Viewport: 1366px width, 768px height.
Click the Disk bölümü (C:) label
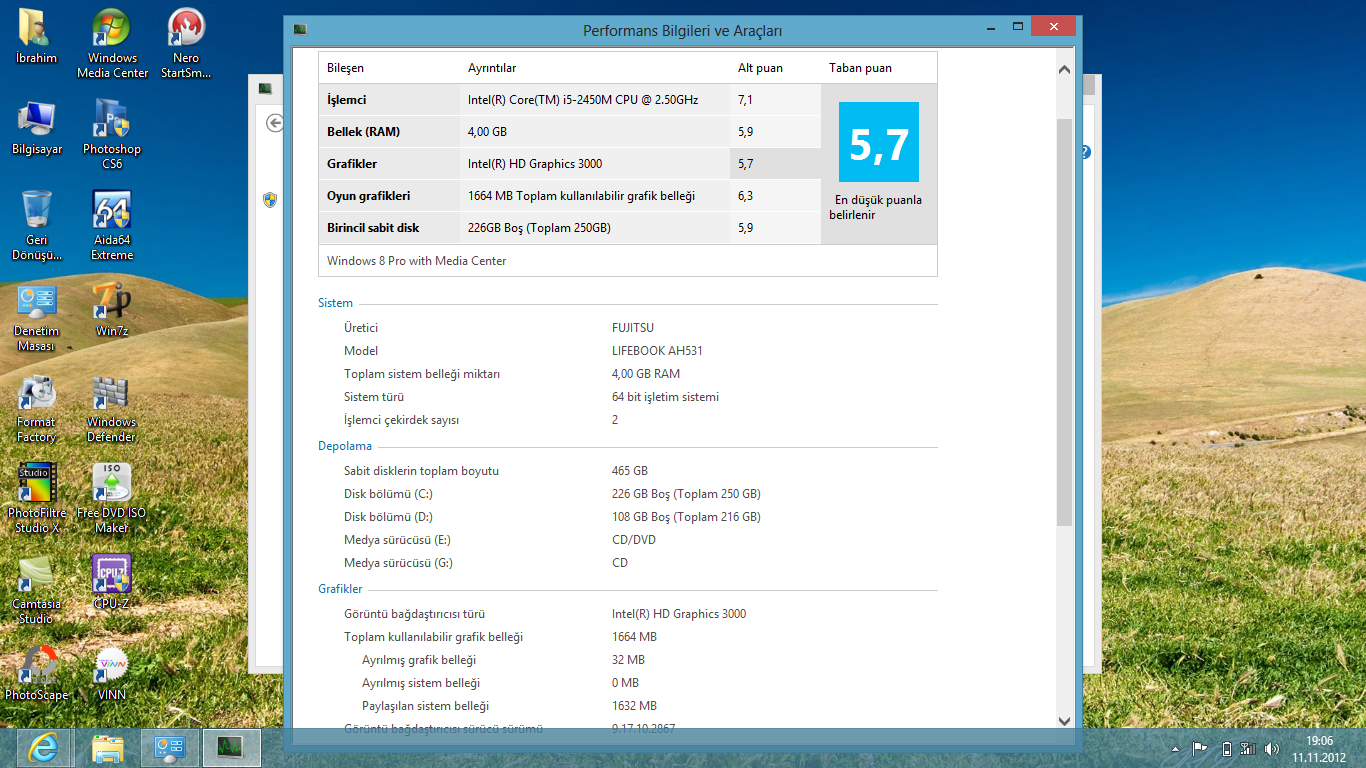coord(388,493)
